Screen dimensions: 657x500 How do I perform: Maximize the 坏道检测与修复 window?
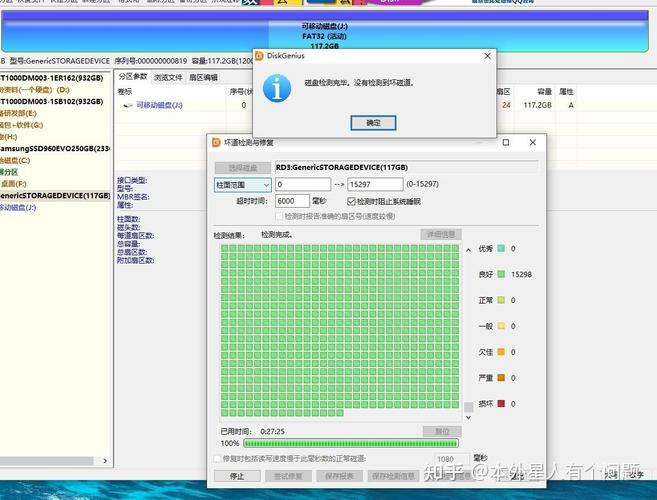coord(506,142)
